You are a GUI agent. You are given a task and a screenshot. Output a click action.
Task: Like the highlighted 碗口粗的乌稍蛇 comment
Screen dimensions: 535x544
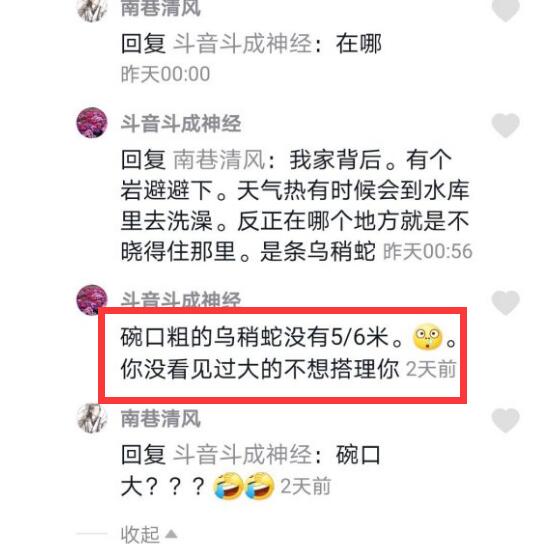[x=506, y=303]
